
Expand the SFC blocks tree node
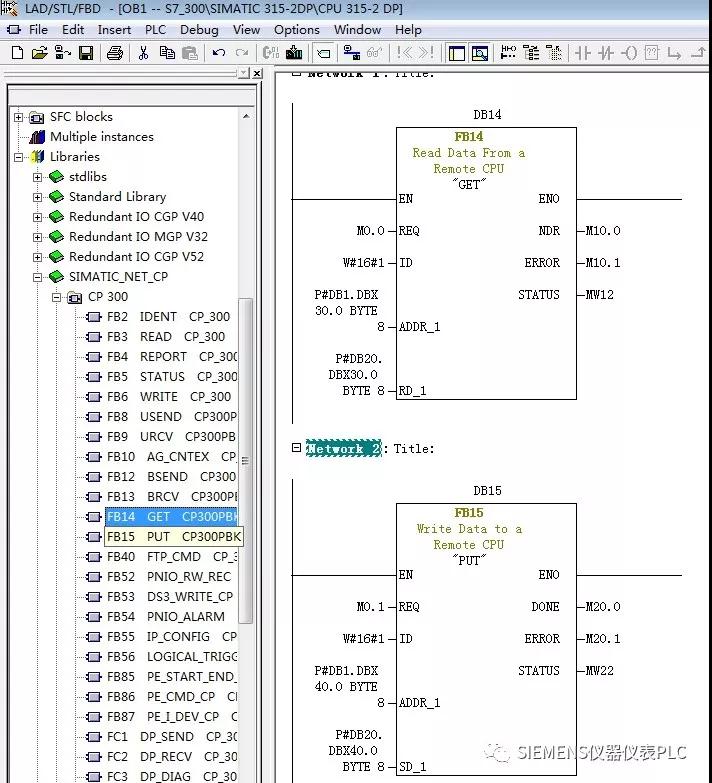click(19, 117)
